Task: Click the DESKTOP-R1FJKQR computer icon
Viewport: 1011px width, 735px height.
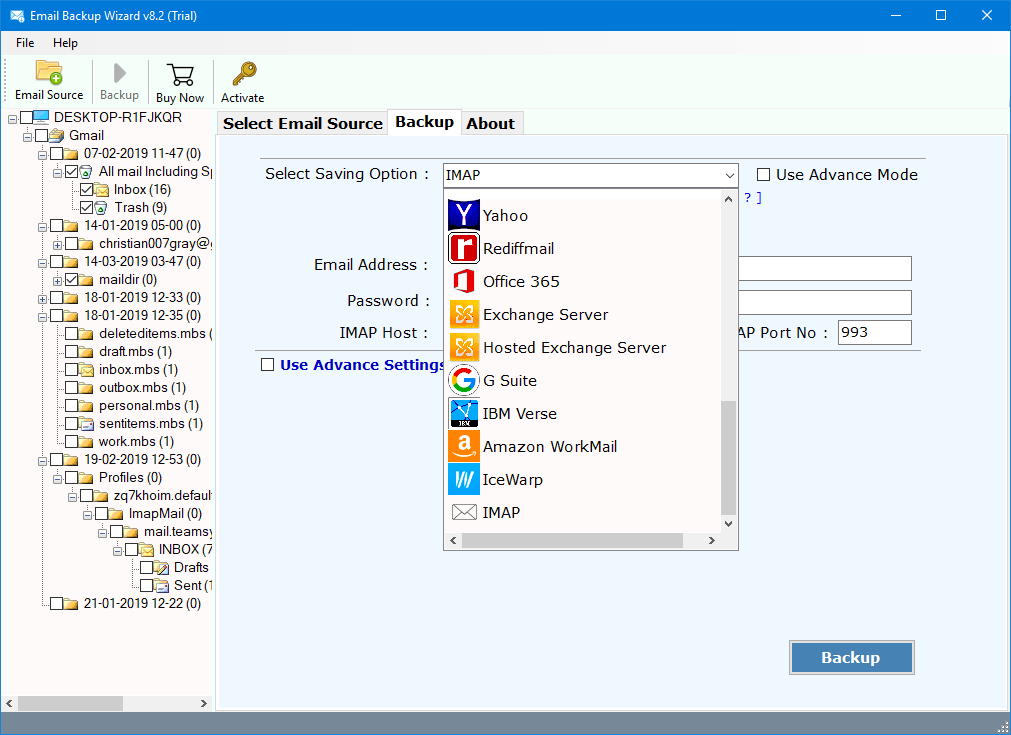Action: [41, 117]
